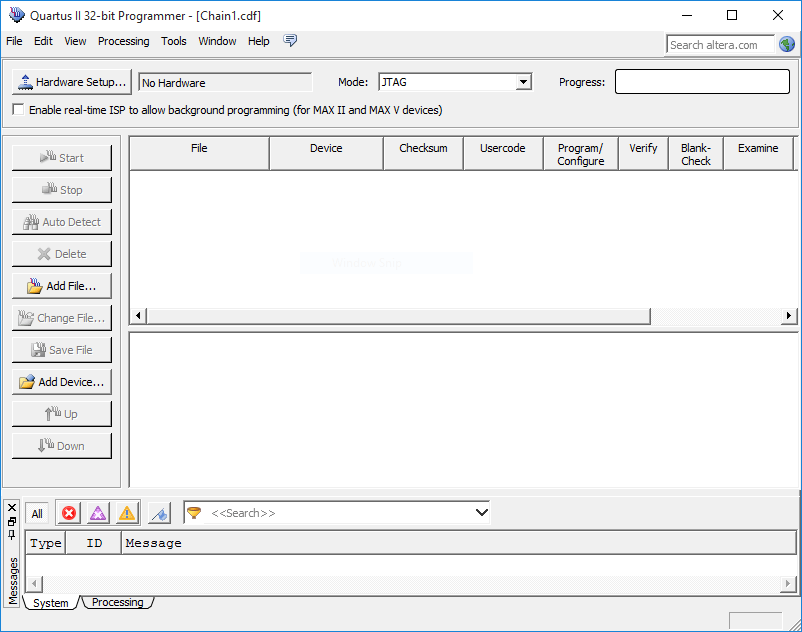The height and width of the screenshot is (632, 802).
Task: Click the ID column header in messages
Action: tap(94, 543)
